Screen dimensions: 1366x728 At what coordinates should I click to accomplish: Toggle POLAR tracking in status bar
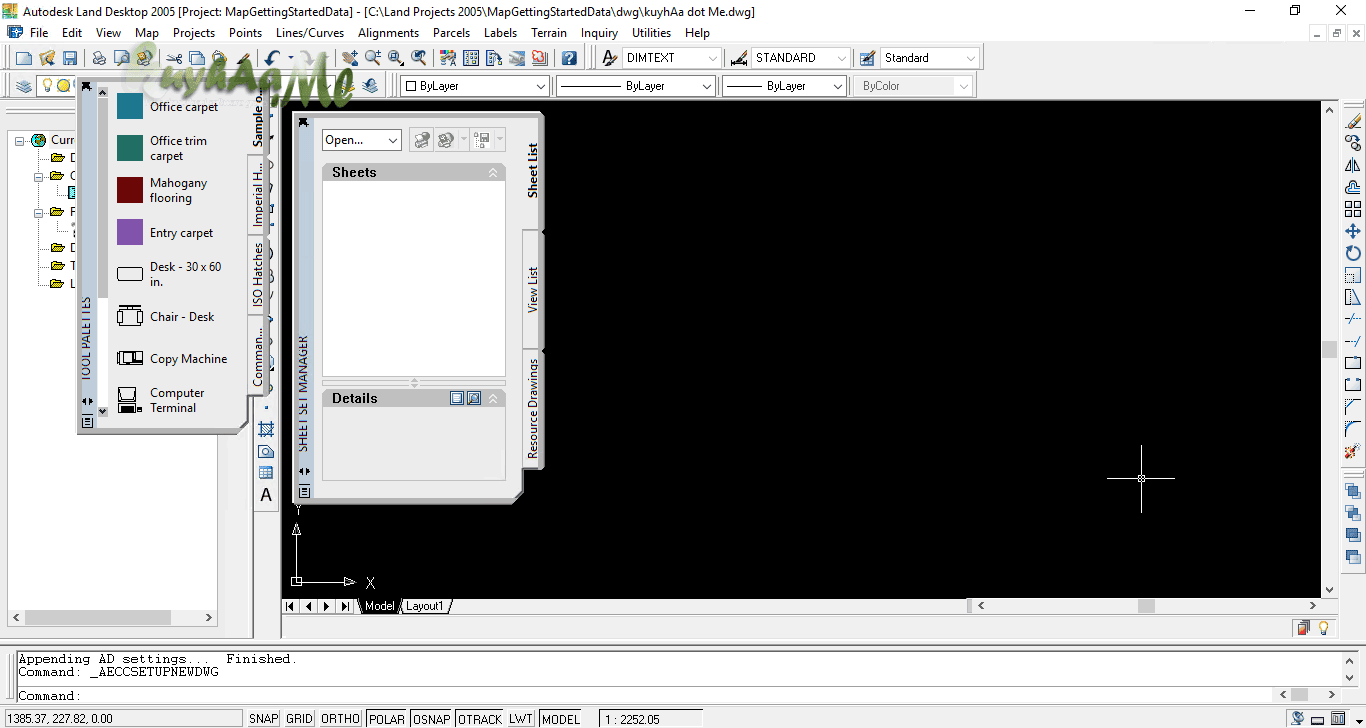387,719
